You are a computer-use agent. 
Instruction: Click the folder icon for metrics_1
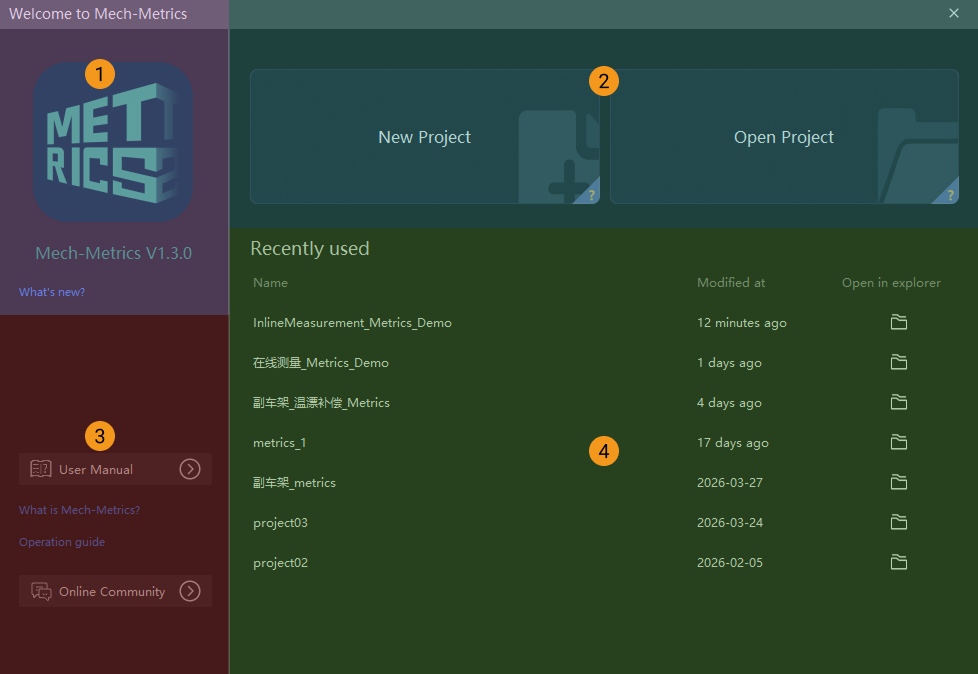(x=899, y=442)
